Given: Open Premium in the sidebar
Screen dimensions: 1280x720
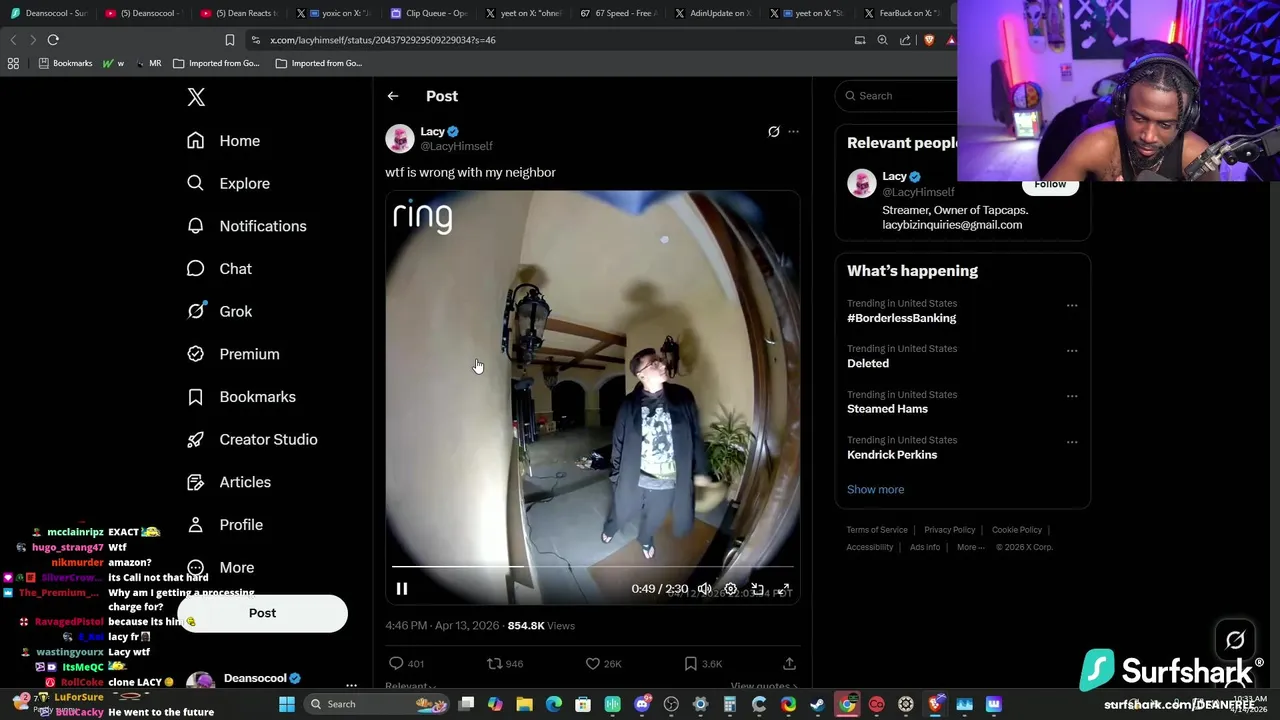Looking at the screenshot, I should click(233, 354).
